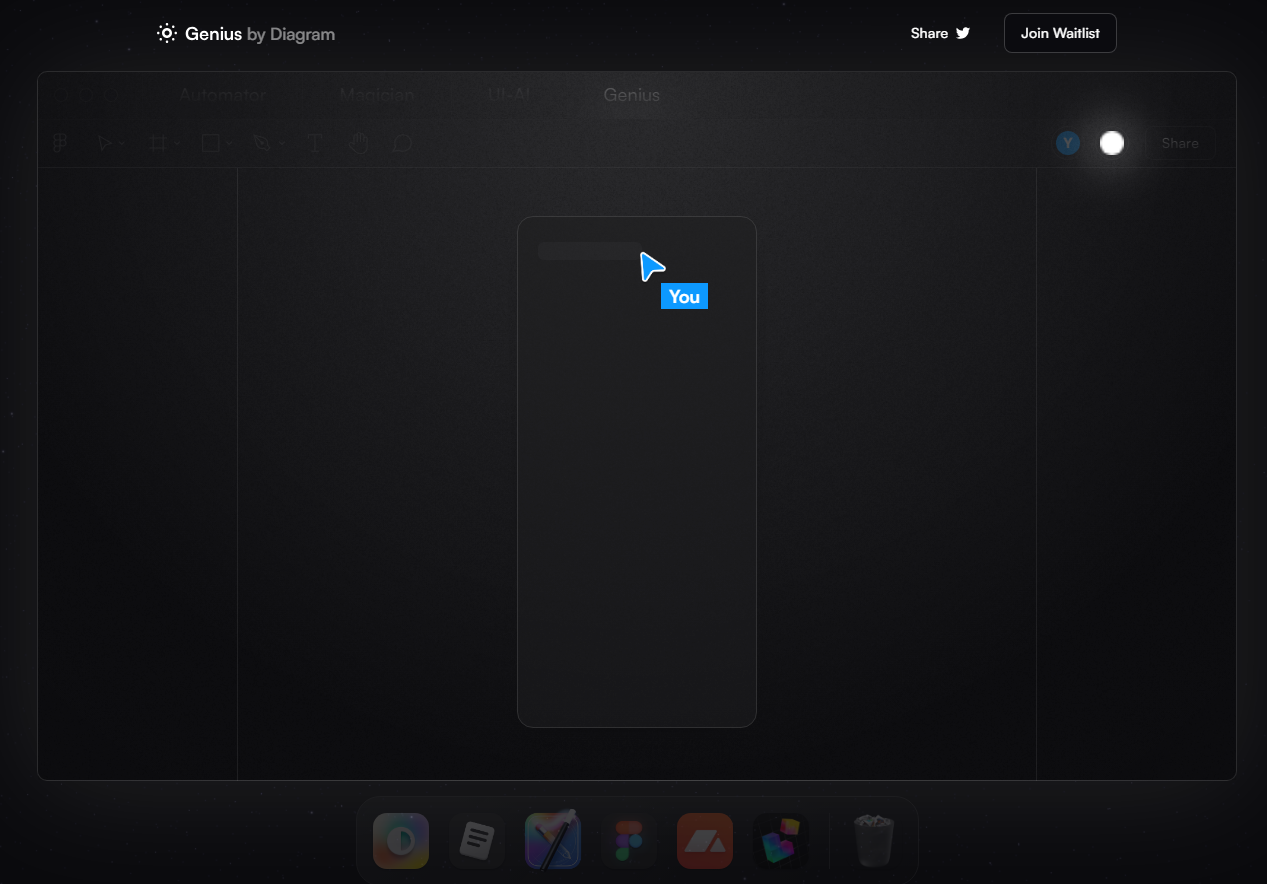Select the Pen tool

[262, 143]
